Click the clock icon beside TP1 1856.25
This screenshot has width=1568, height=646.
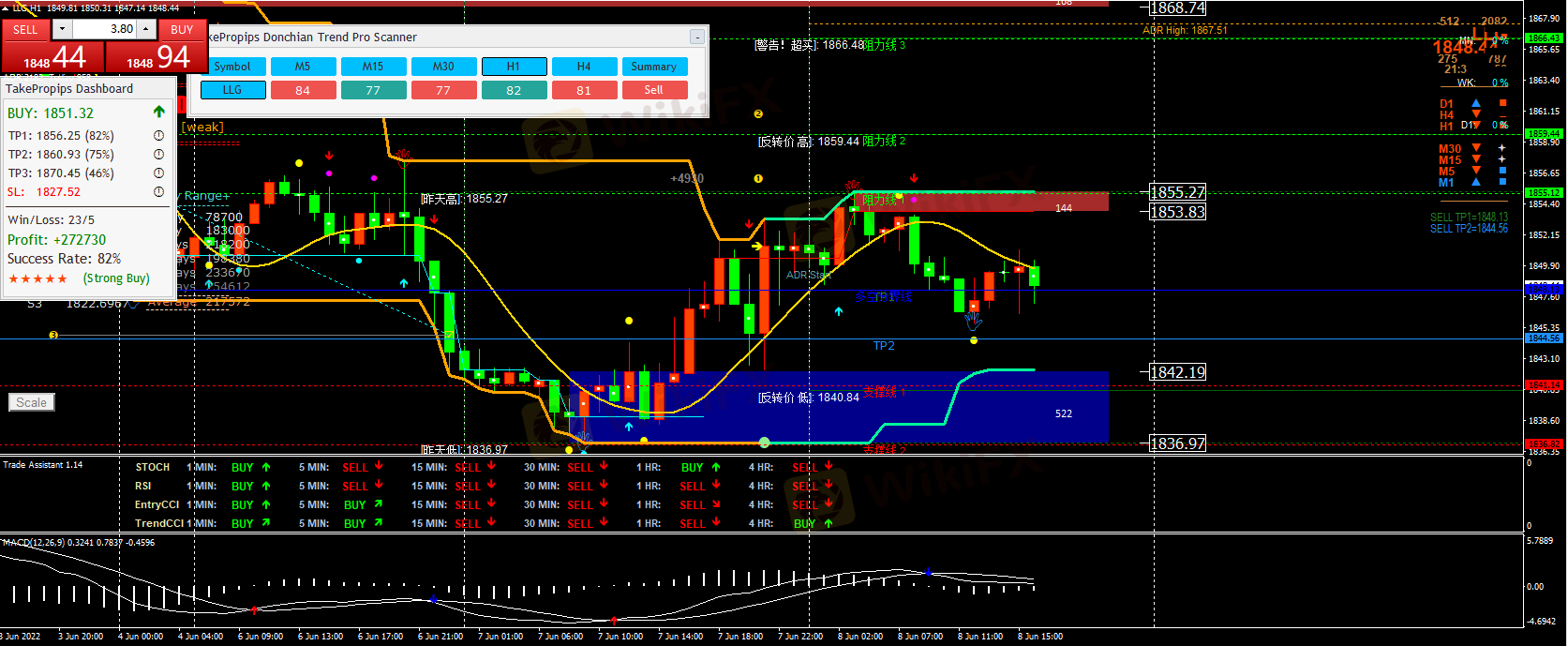pyautogui.click(x=159, y=136)
